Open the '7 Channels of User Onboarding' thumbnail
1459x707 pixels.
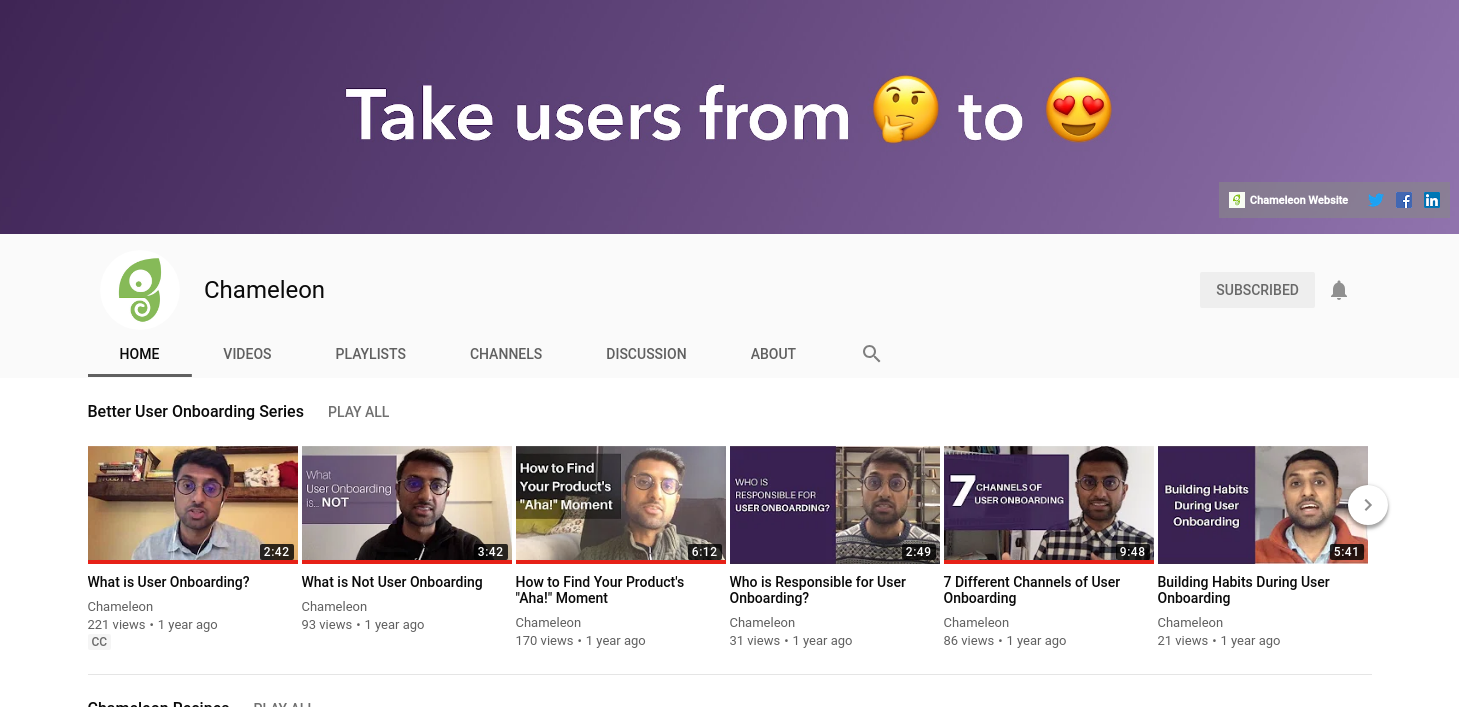[1049, 504]
